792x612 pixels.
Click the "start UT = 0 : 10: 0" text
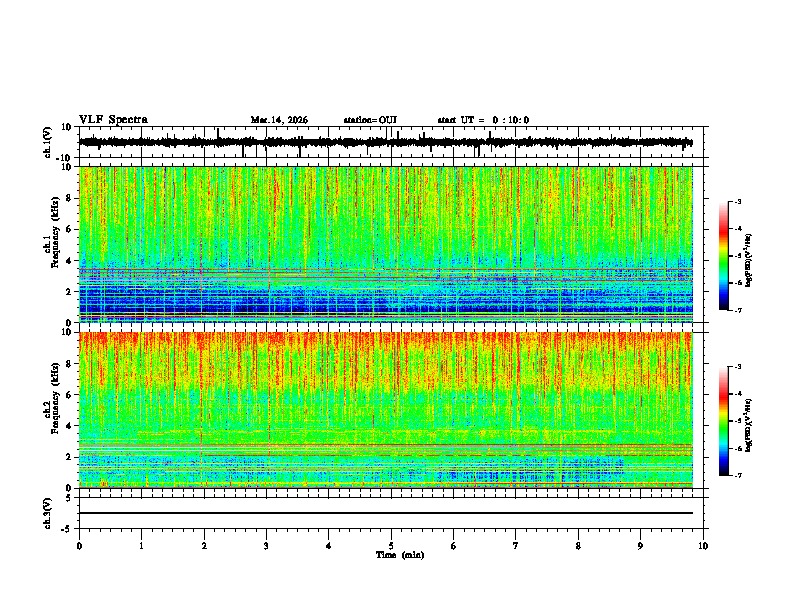[483, 120]
